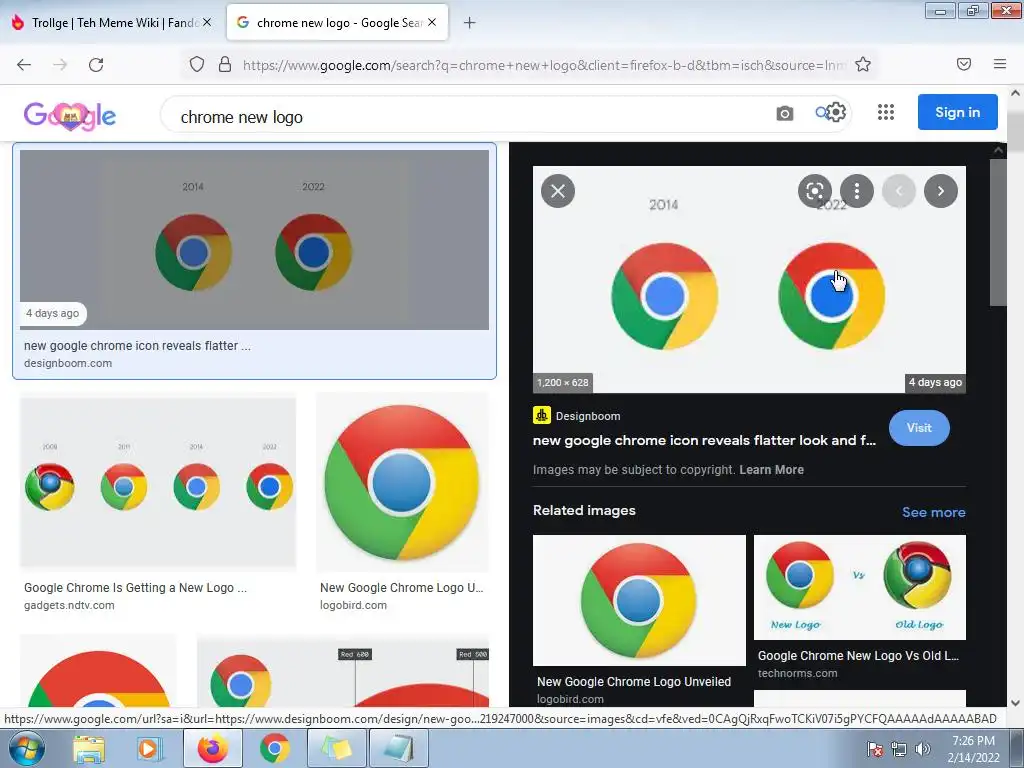Click 'New Google Chrome Logo U...' caption
This screenshot has width=1024, height=768.
401,588
